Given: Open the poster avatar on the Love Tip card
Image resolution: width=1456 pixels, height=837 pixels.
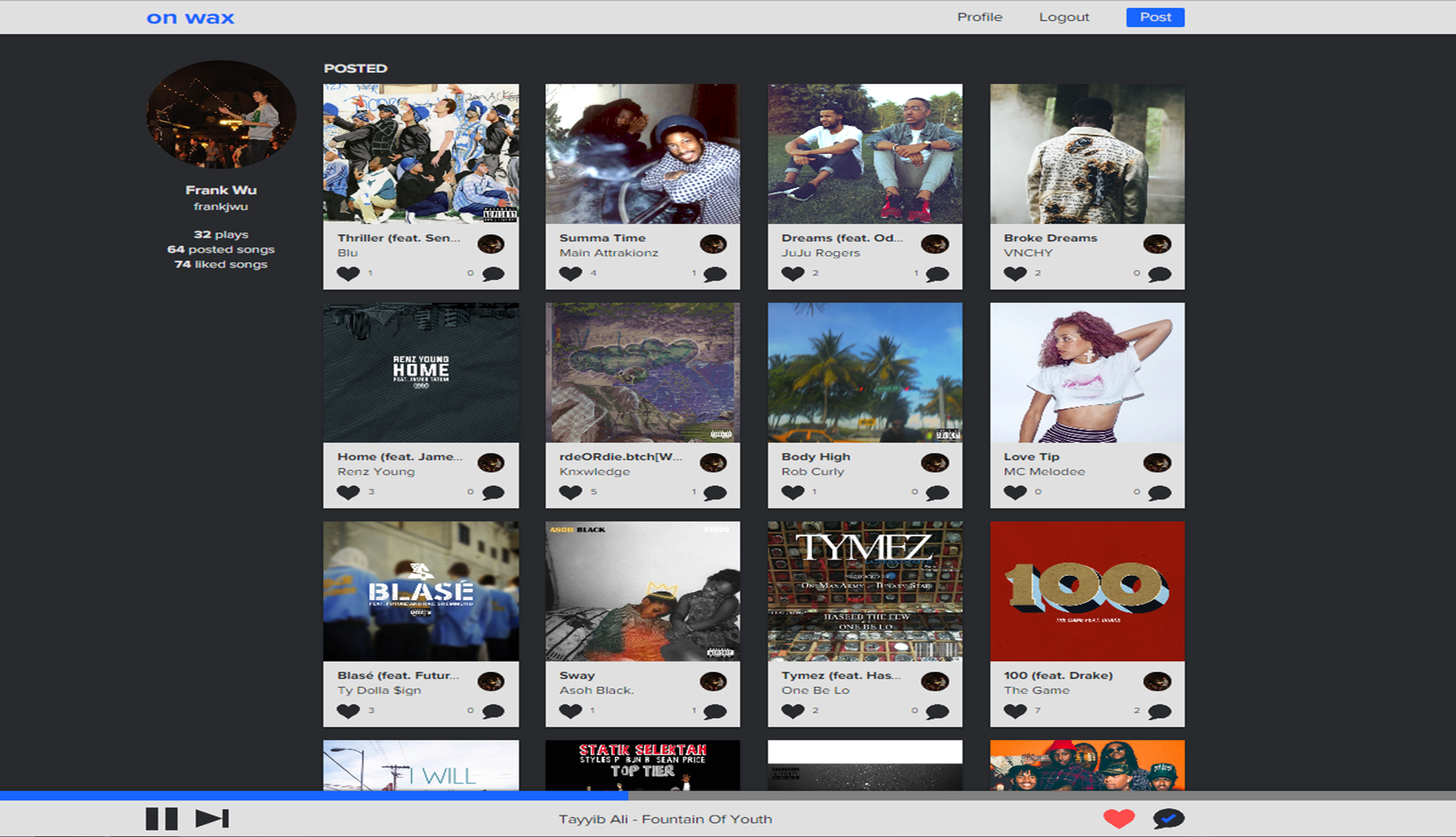Looking at the screenshot, I should pos(1157,463).
